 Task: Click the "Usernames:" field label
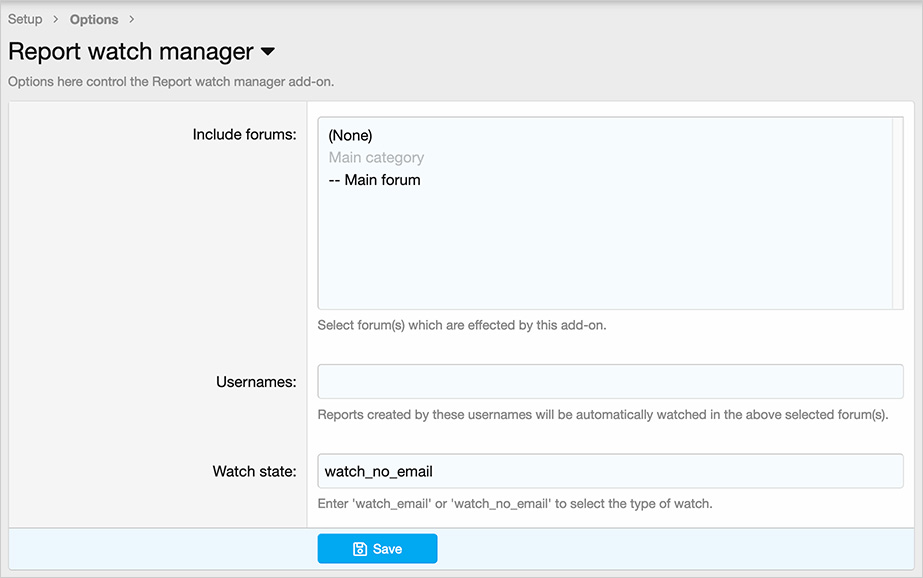click(x=256, y=382)
